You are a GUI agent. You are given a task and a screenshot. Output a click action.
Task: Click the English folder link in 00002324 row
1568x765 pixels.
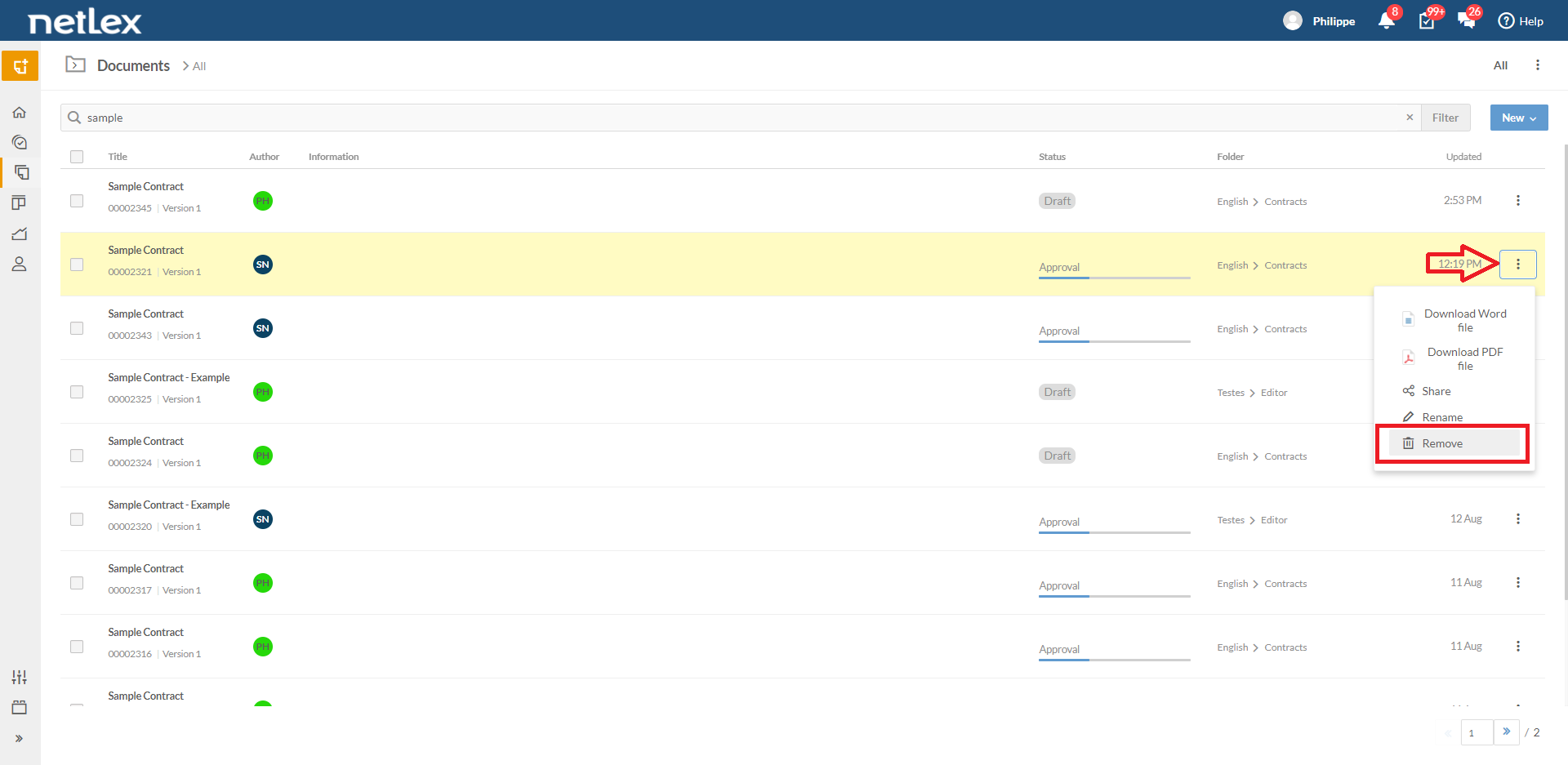1232,456
